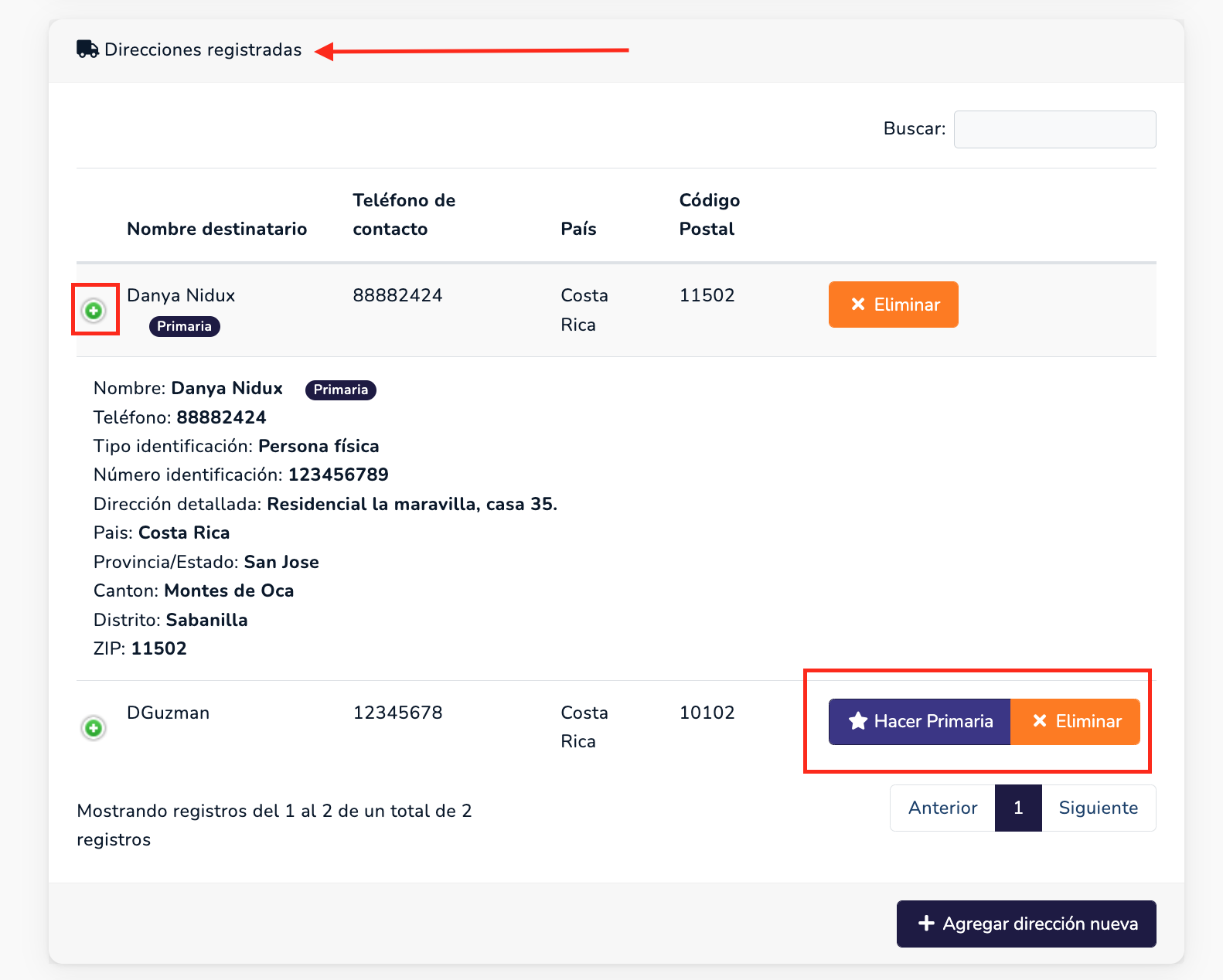The image size is (1223, 980).
Task: Delete the Danya Nidux address
Action: click(x=893, y=305)
